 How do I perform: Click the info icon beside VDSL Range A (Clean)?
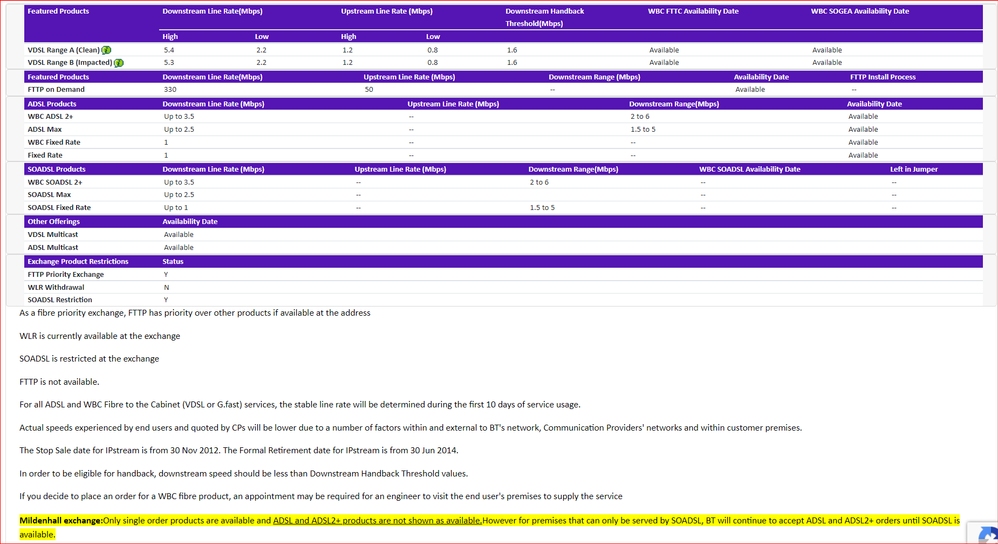[x=106, y=50]
